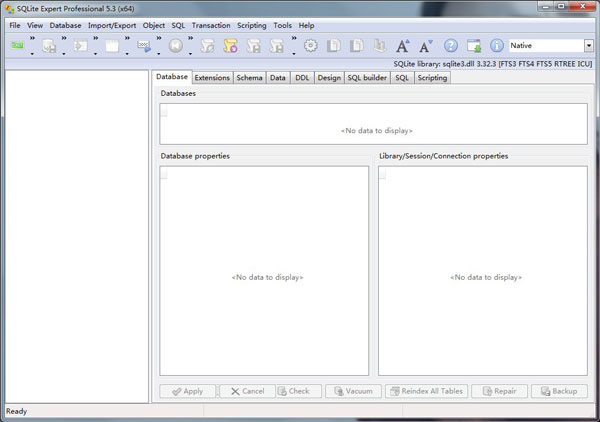Increase font size with the A-up icon
This screenshot has height=422, width=600.
pyautogui.click(x=402, y=46)
